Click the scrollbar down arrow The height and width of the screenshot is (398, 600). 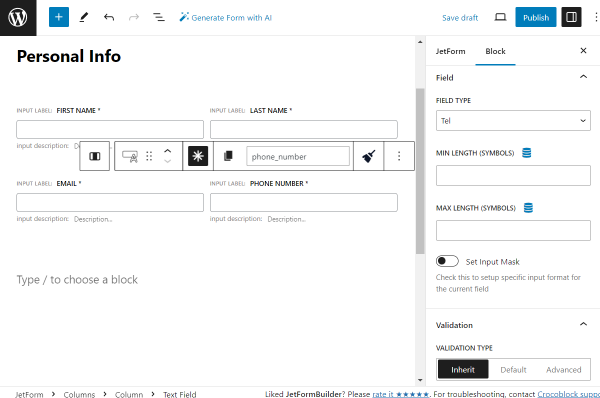point(420,380)
